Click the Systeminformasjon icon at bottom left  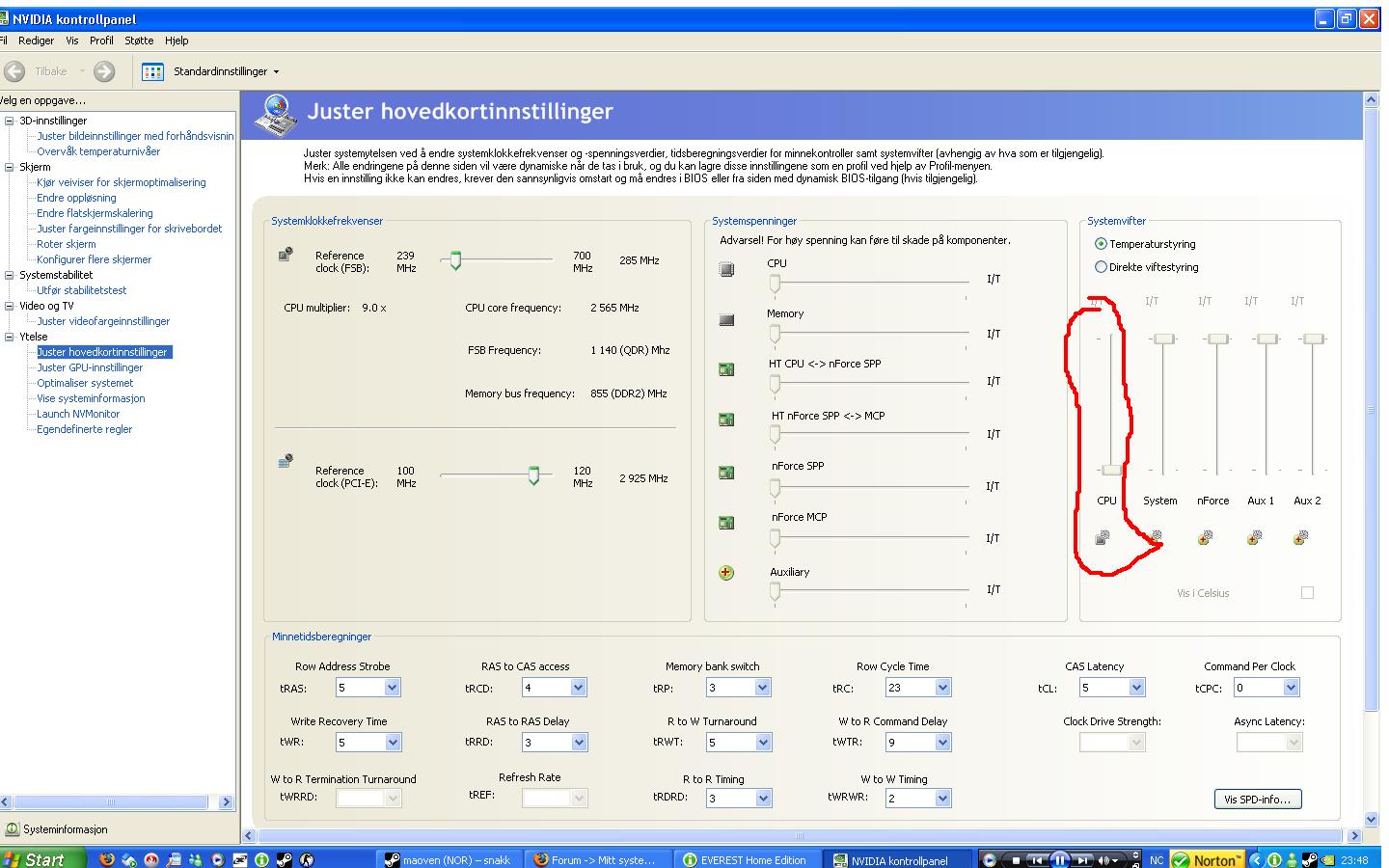pos(12,829)
